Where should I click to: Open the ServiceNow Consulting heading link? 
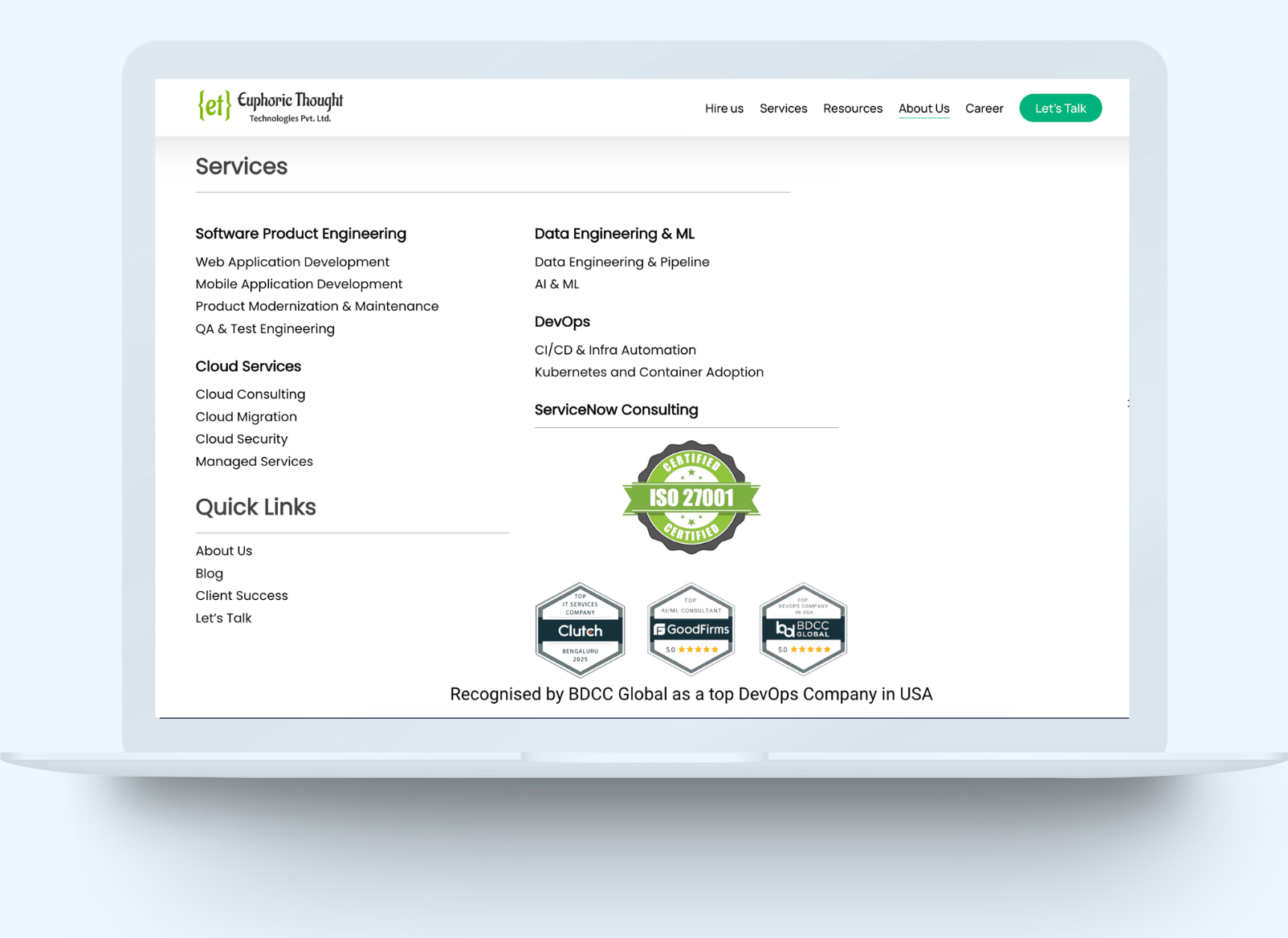coord(616,410)
